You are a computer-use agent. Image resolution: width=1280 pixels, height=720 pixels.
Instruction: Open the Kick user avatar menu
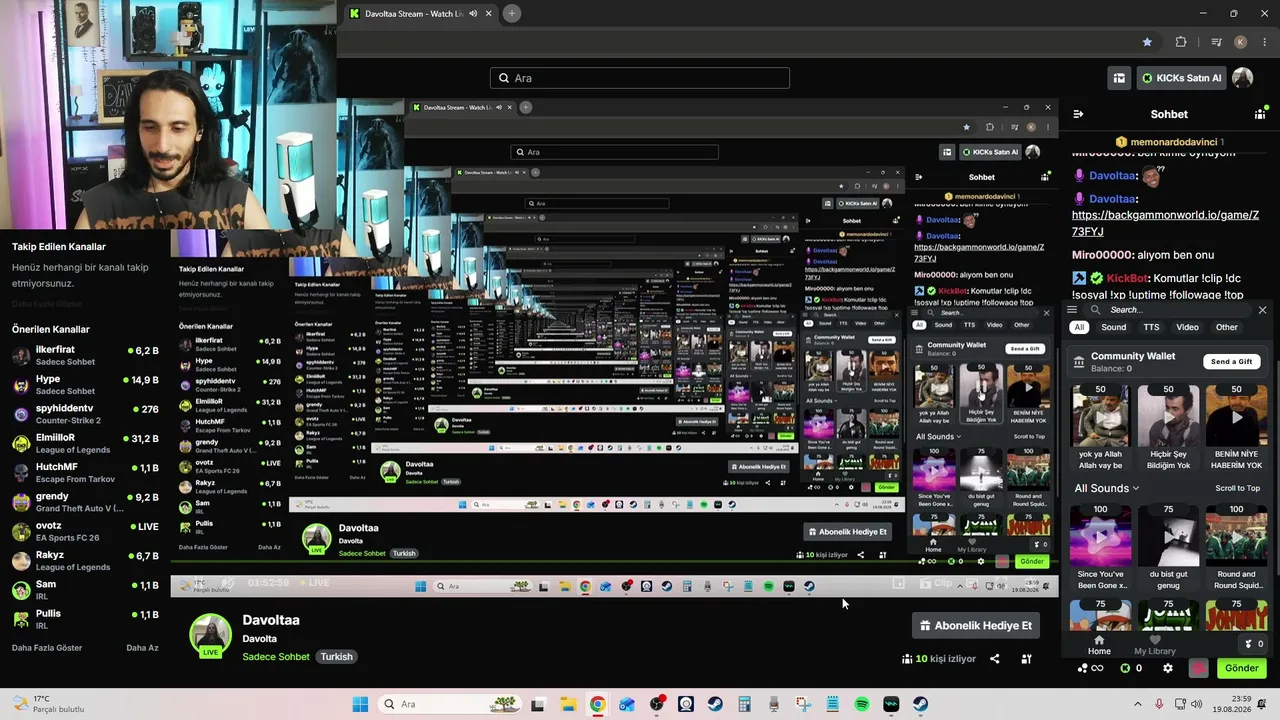[x=1242, y=78]
